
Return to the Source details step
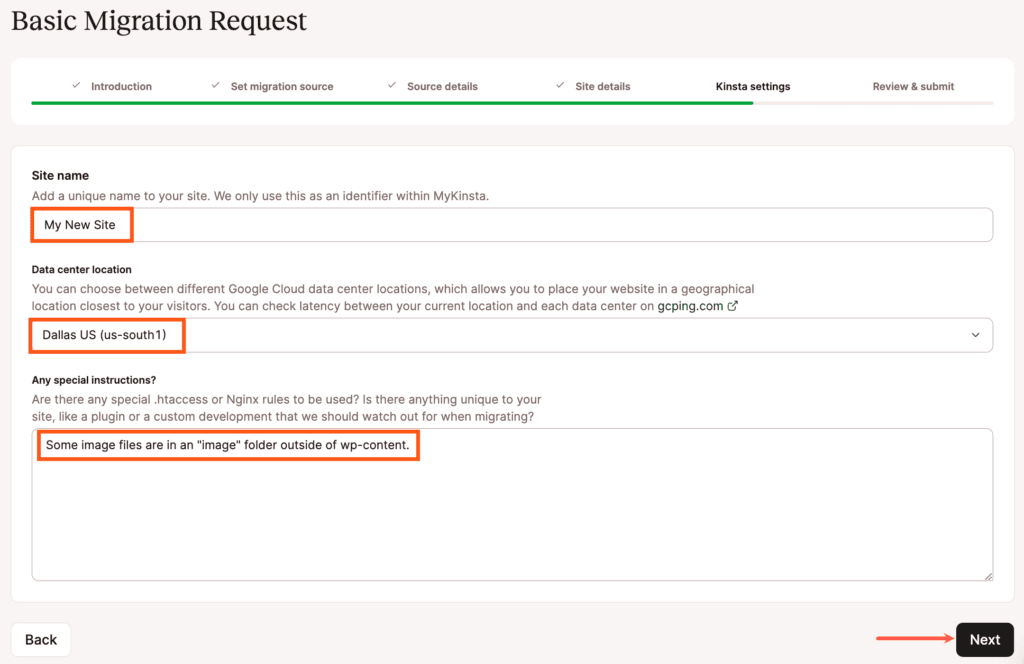(442, 86)
